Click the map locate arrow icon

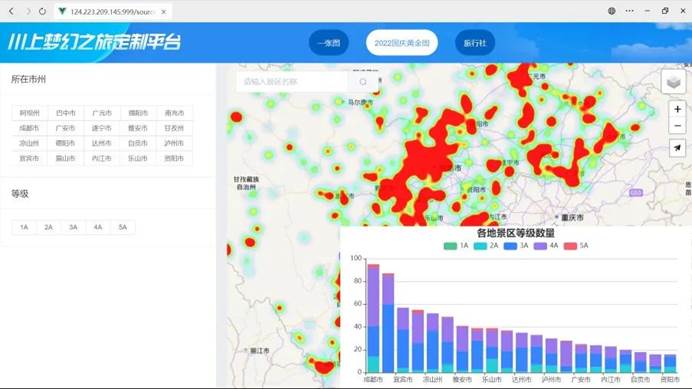tap(677, 148)
